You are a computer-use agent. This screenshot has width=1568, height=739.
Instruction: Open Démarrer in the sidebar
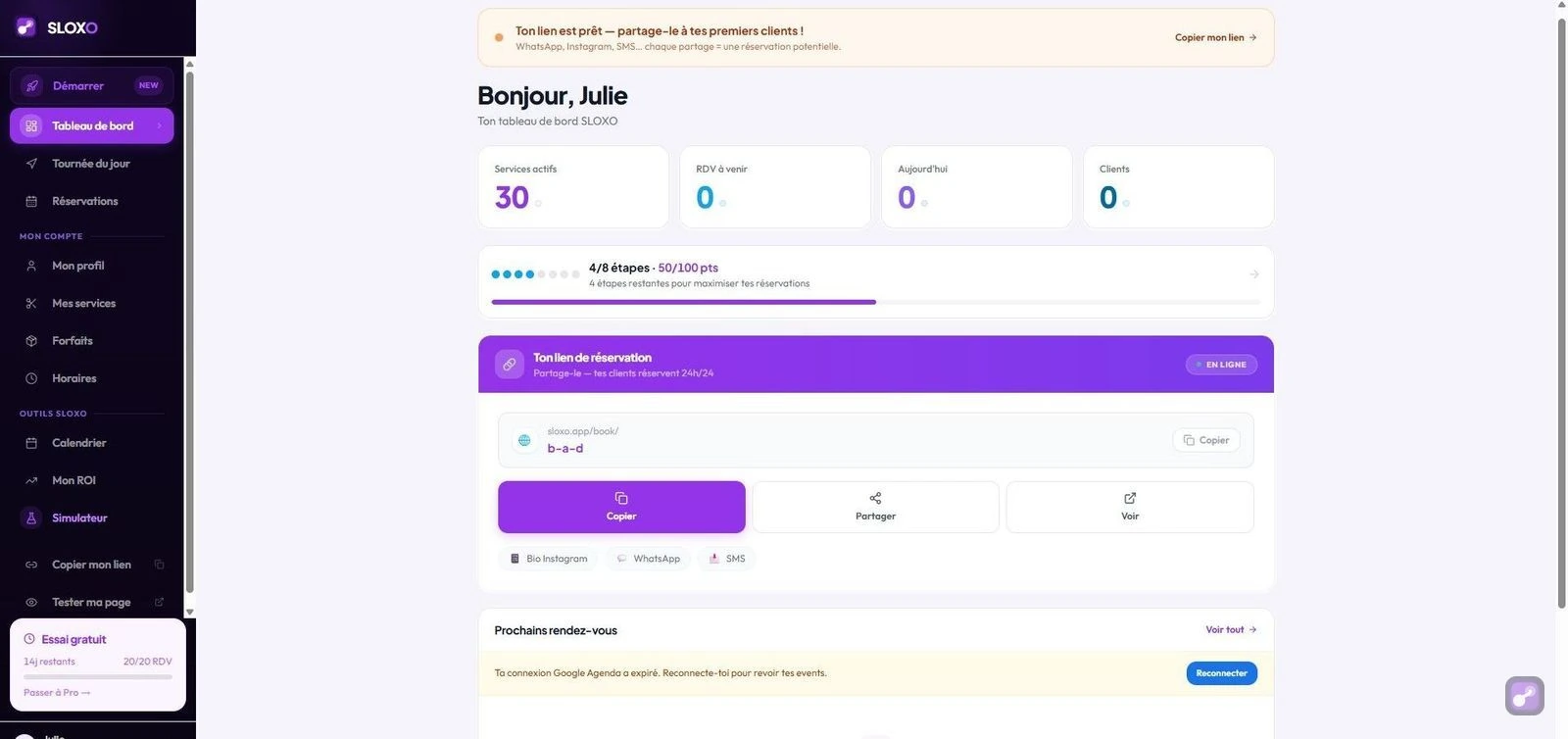[92, 85]
